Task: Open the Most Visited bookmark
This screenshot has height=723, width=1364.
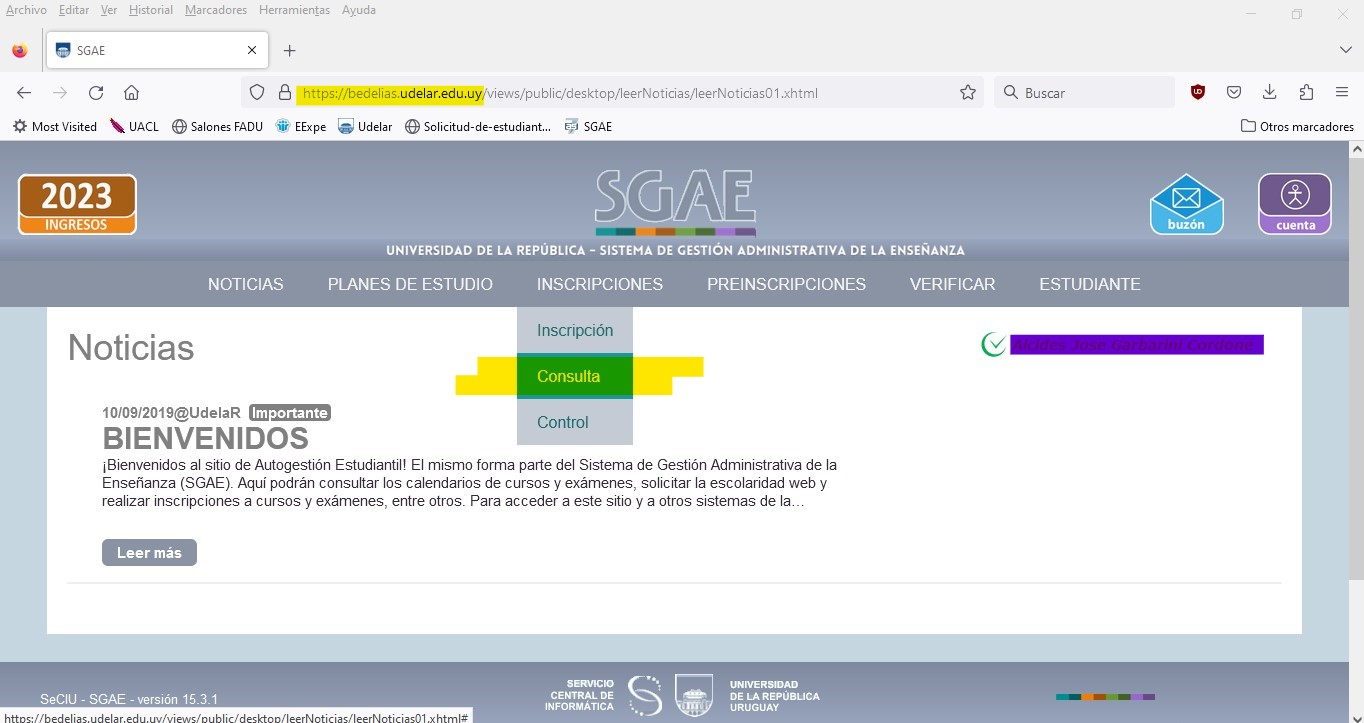Action: (x=55, y=127)
